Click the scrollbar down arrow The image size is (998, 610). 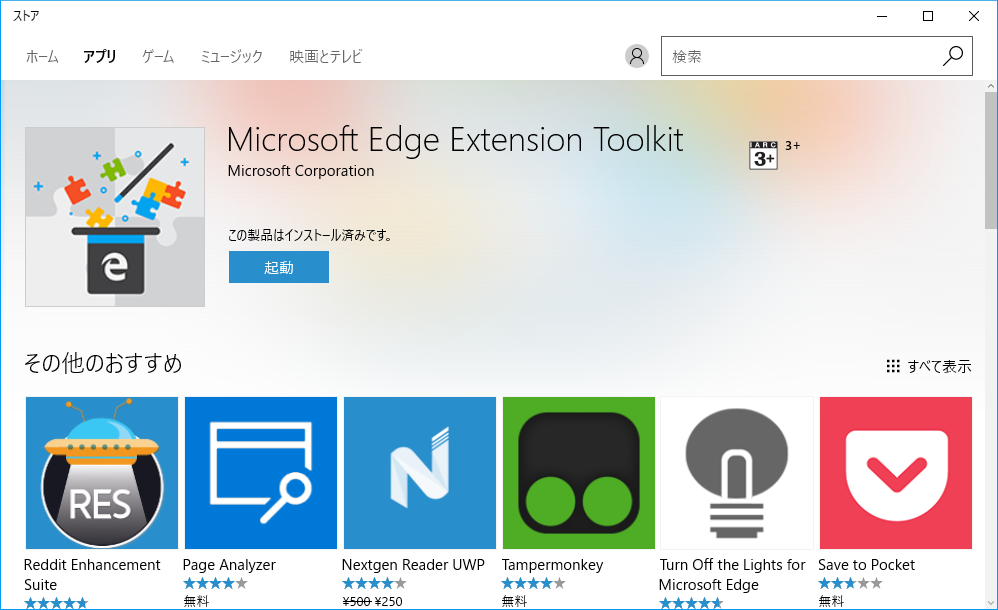pos(991,602)
